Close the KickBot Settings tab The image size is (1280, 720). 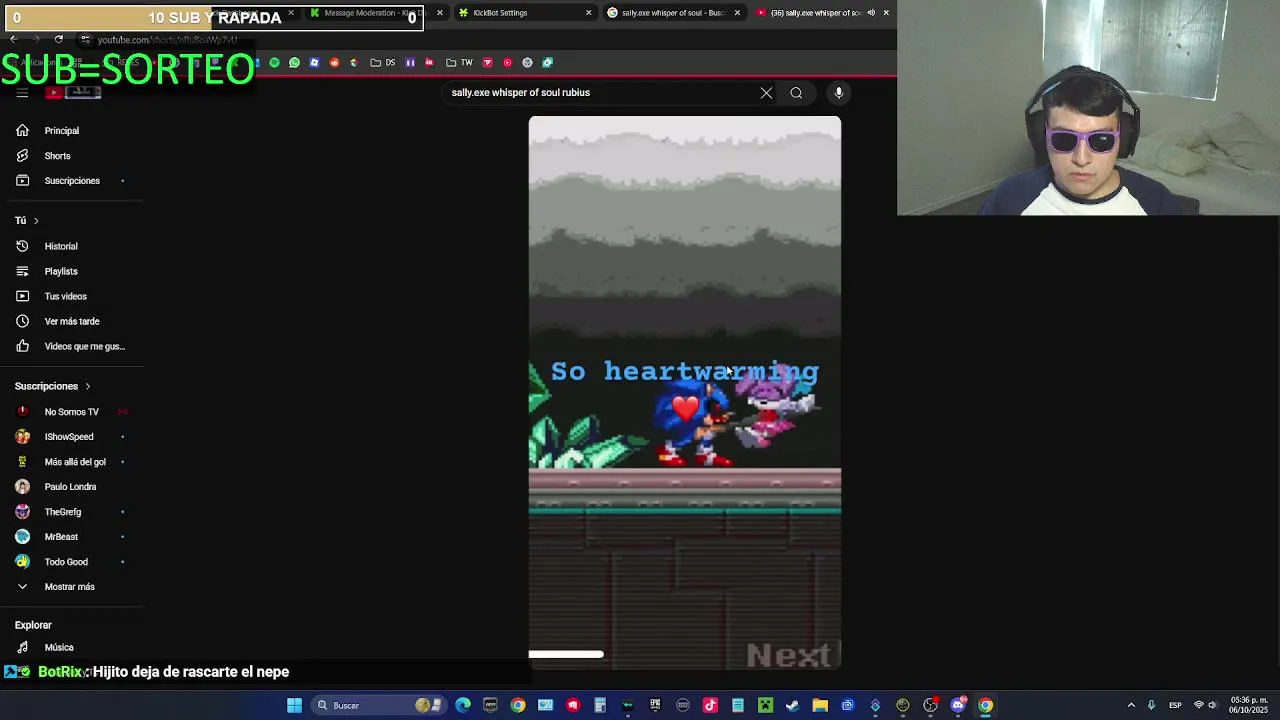(588, 13)
